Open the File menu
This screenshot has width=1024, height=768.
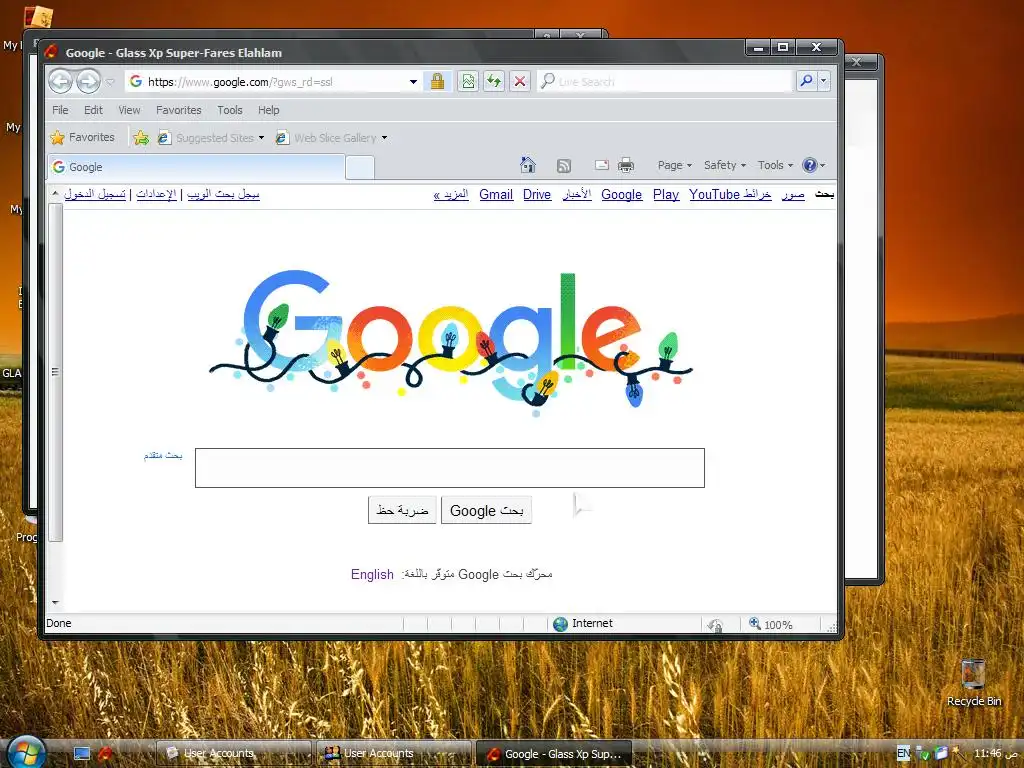[60, 110]
